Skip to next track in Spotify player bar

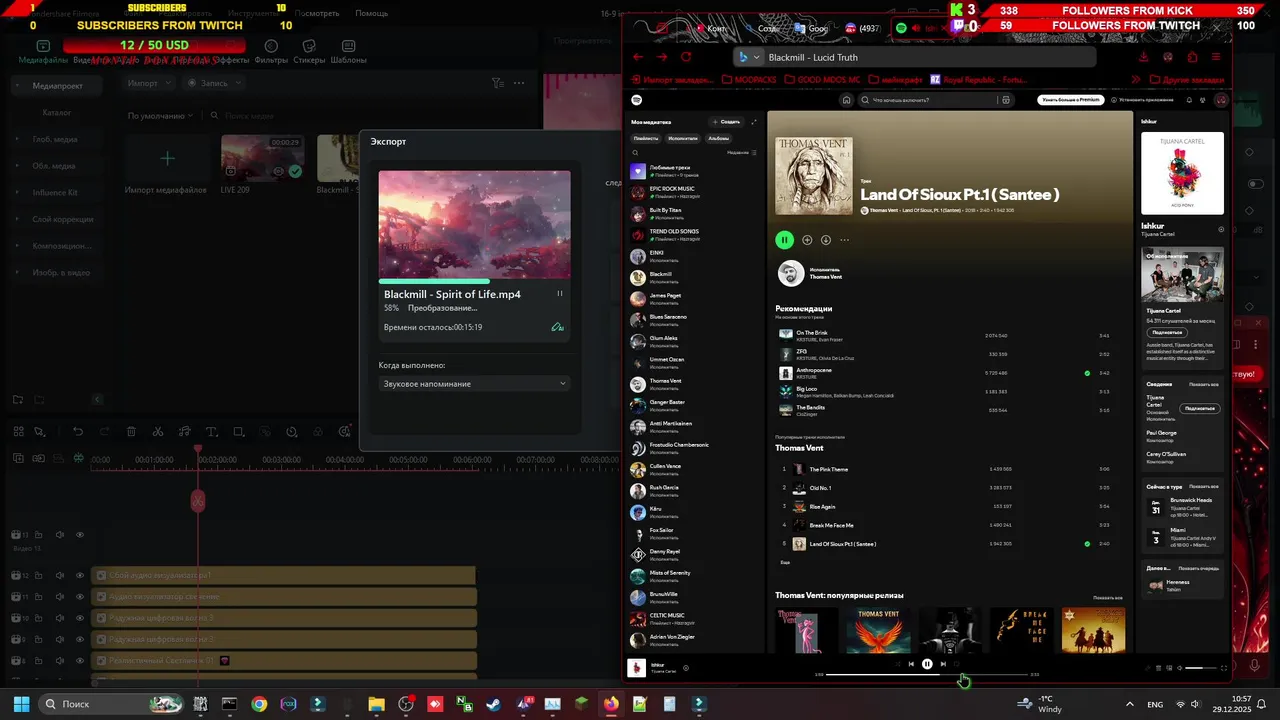pos(943,664)
